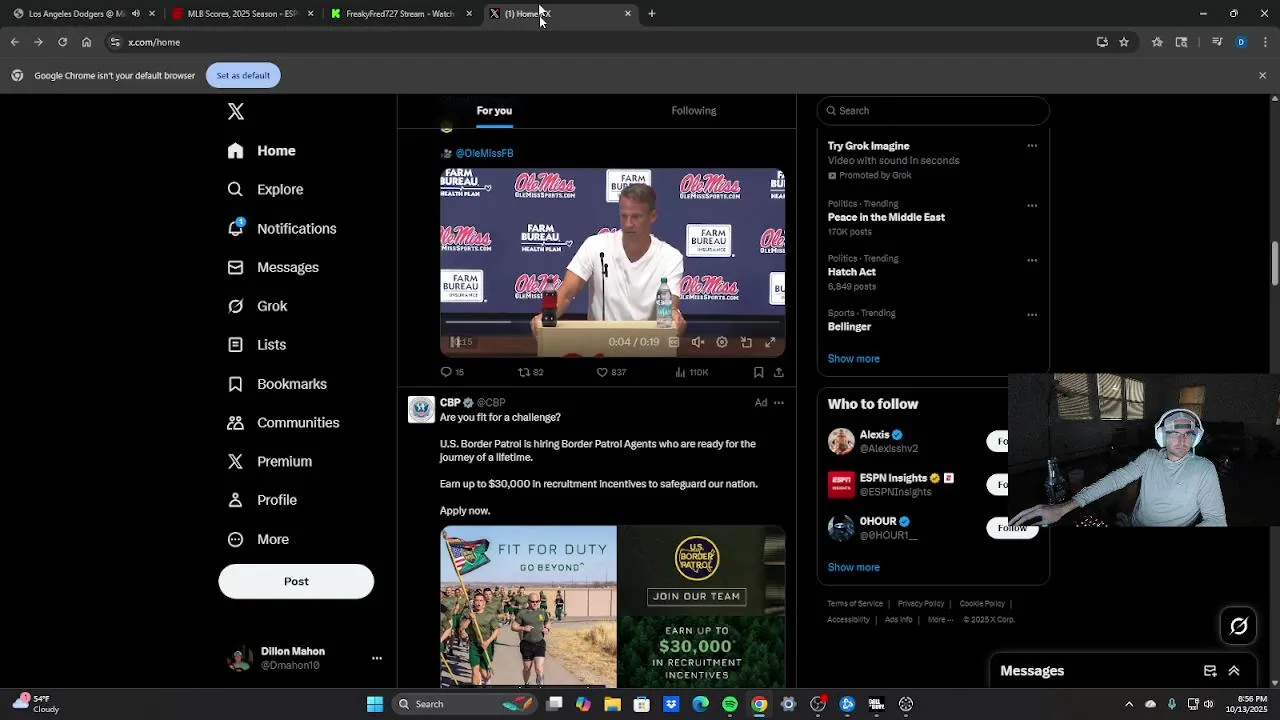This screenshot has width=1280, height=720.
Task: Go to Home in X sidebar
Action: point(262,151)
